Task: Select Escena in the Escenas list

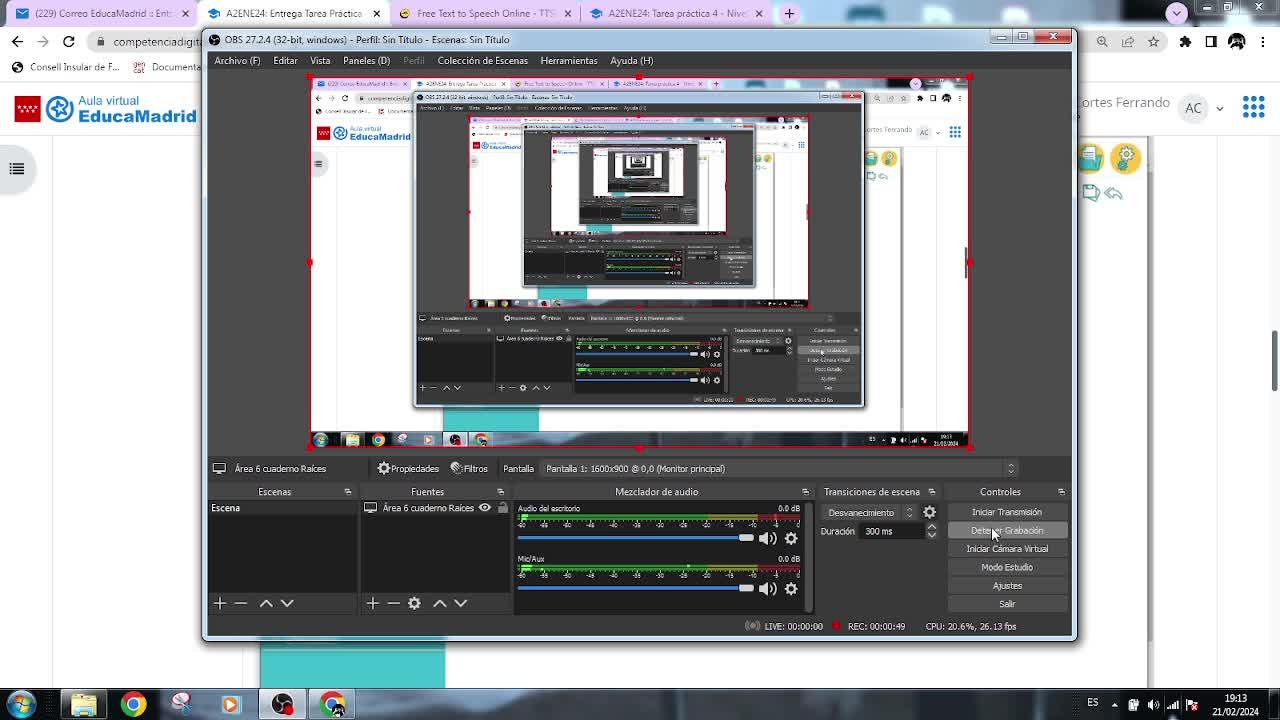Action: click(x=282, y=508)
